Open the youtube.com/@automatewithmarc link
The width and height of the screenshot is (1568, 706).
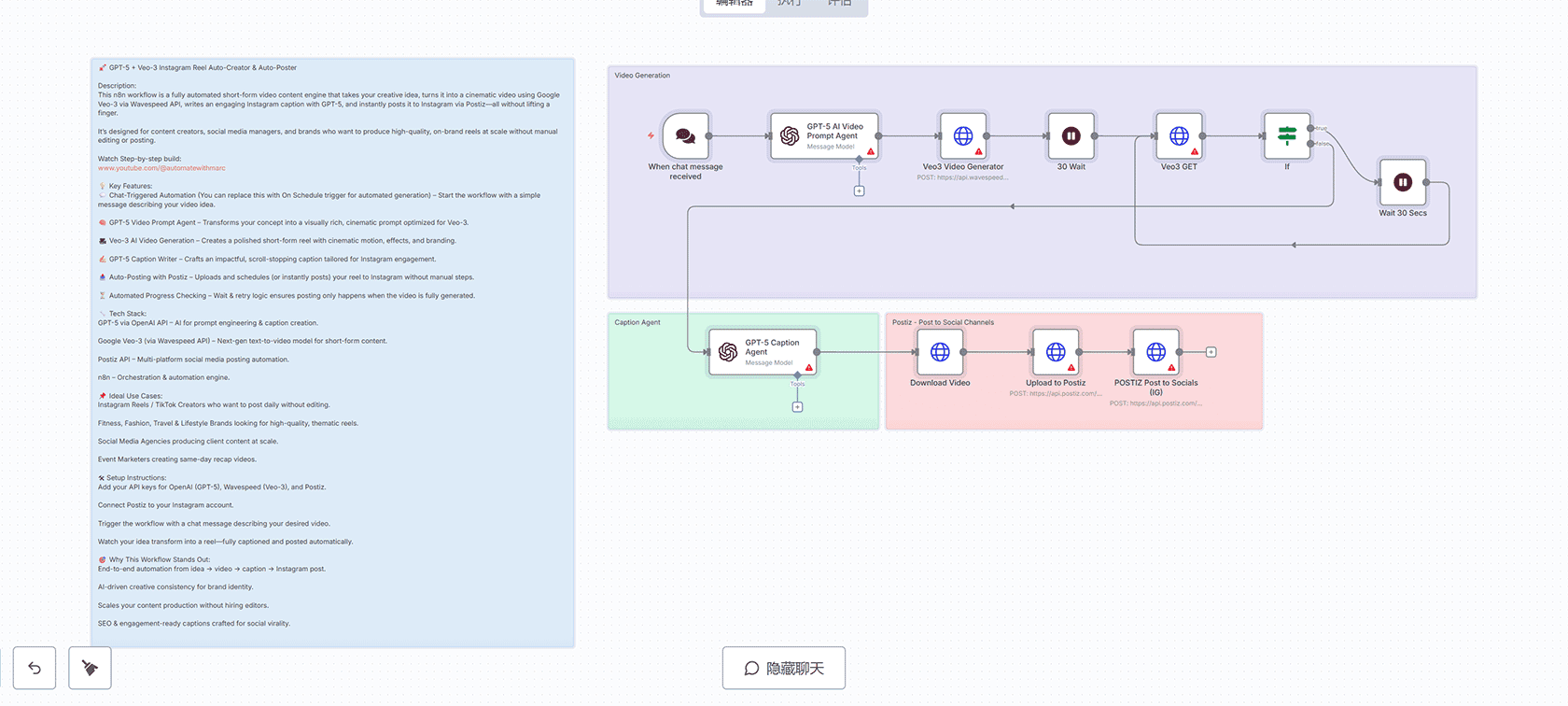point(161,168)
